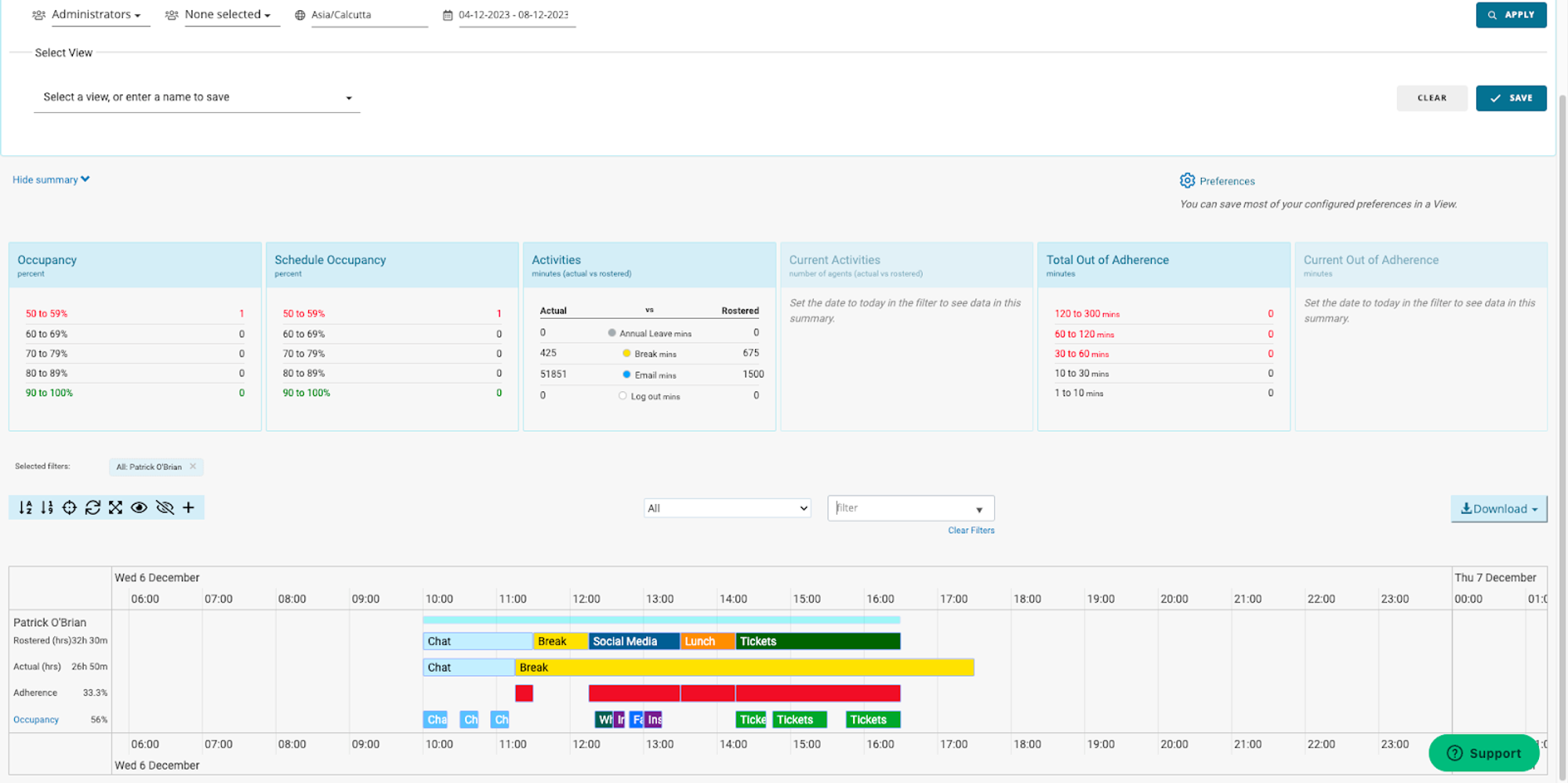
Task: Click the globe timezone icon
Action: tap(299, 15)
